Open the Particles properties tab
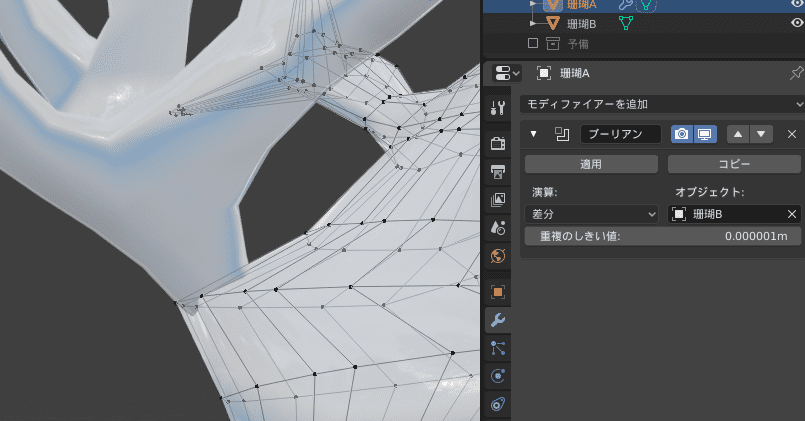Image resolution: width=805 pixels, height=421 pixels. tap(497, 348)
